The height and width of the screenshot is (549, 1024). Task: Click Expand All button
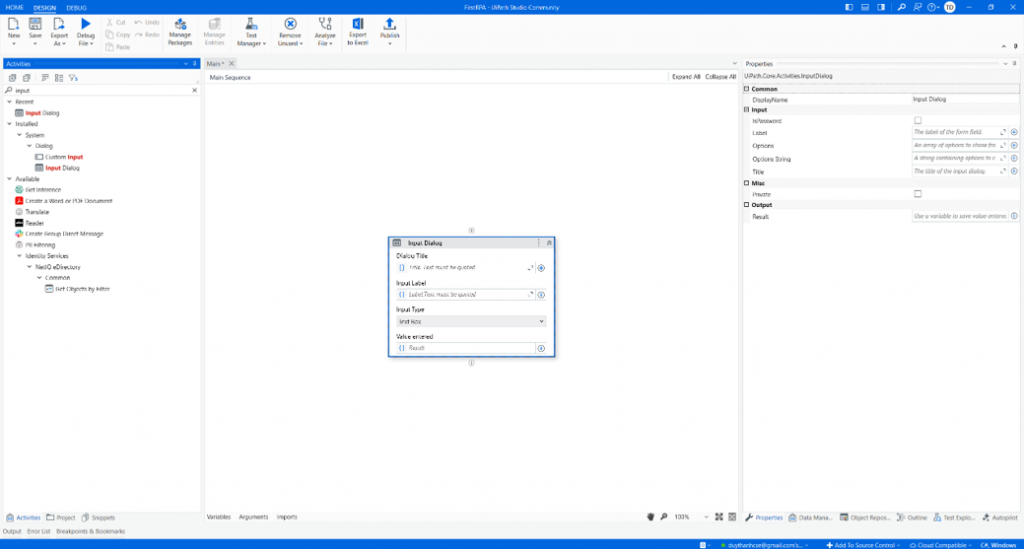click(686, 77)
